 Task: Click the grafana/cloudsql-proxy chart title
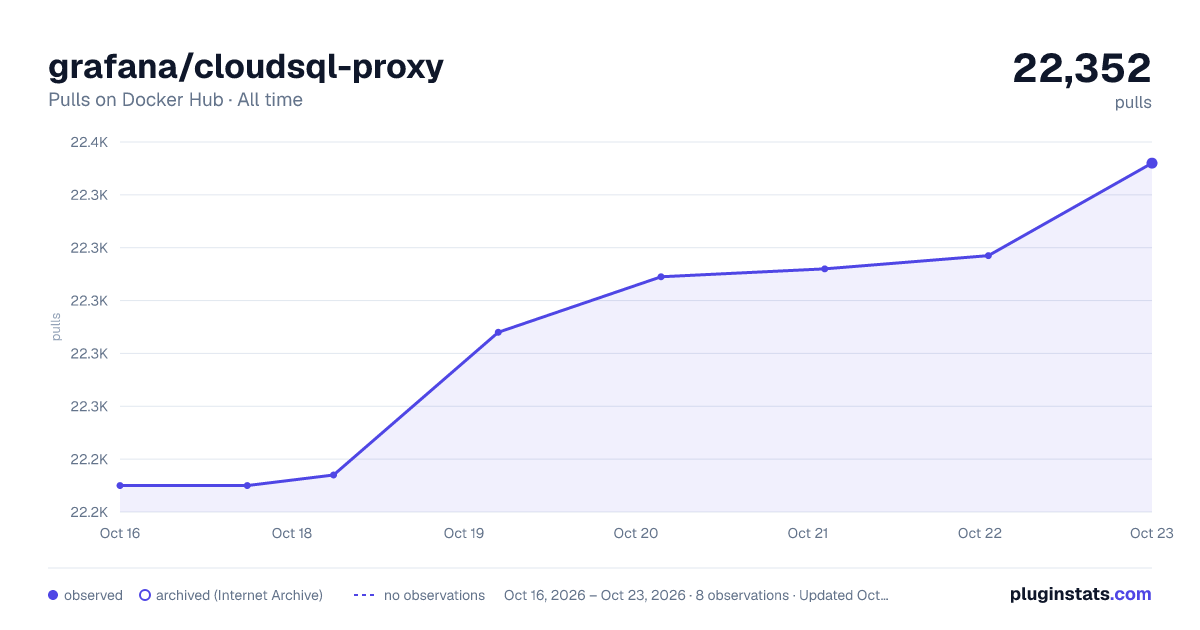click(x=246, y=67)
